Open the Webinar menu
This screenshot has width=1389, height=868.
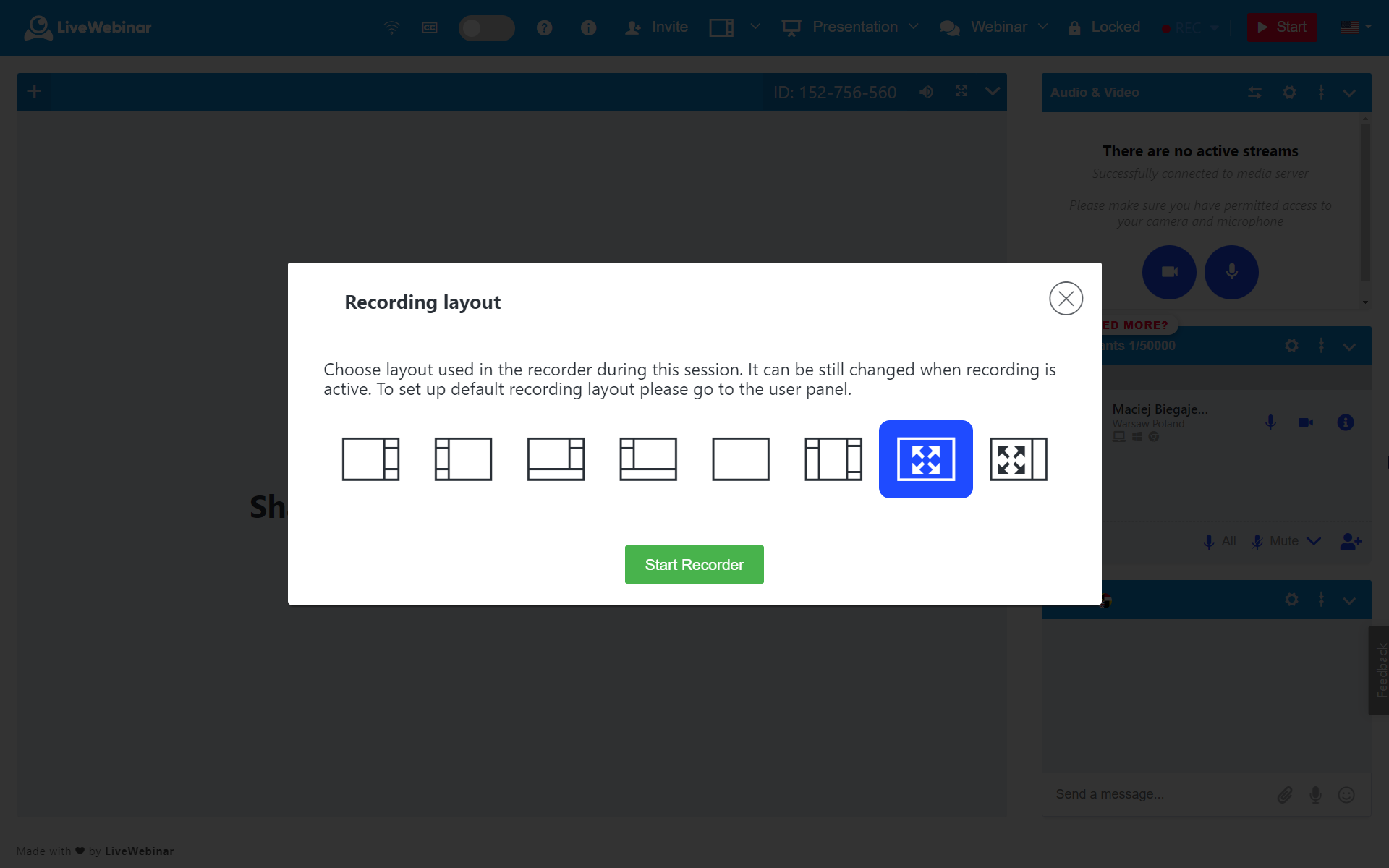tap(998, 27)
